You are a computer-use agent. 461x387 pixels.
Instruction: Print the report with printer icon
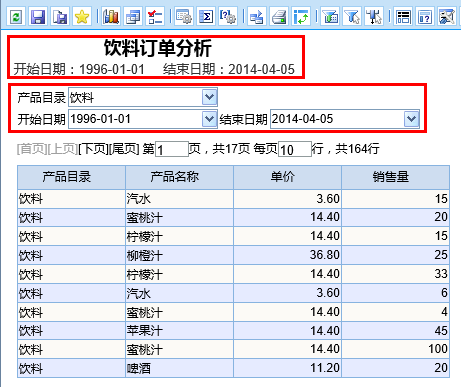pos(279,17)
